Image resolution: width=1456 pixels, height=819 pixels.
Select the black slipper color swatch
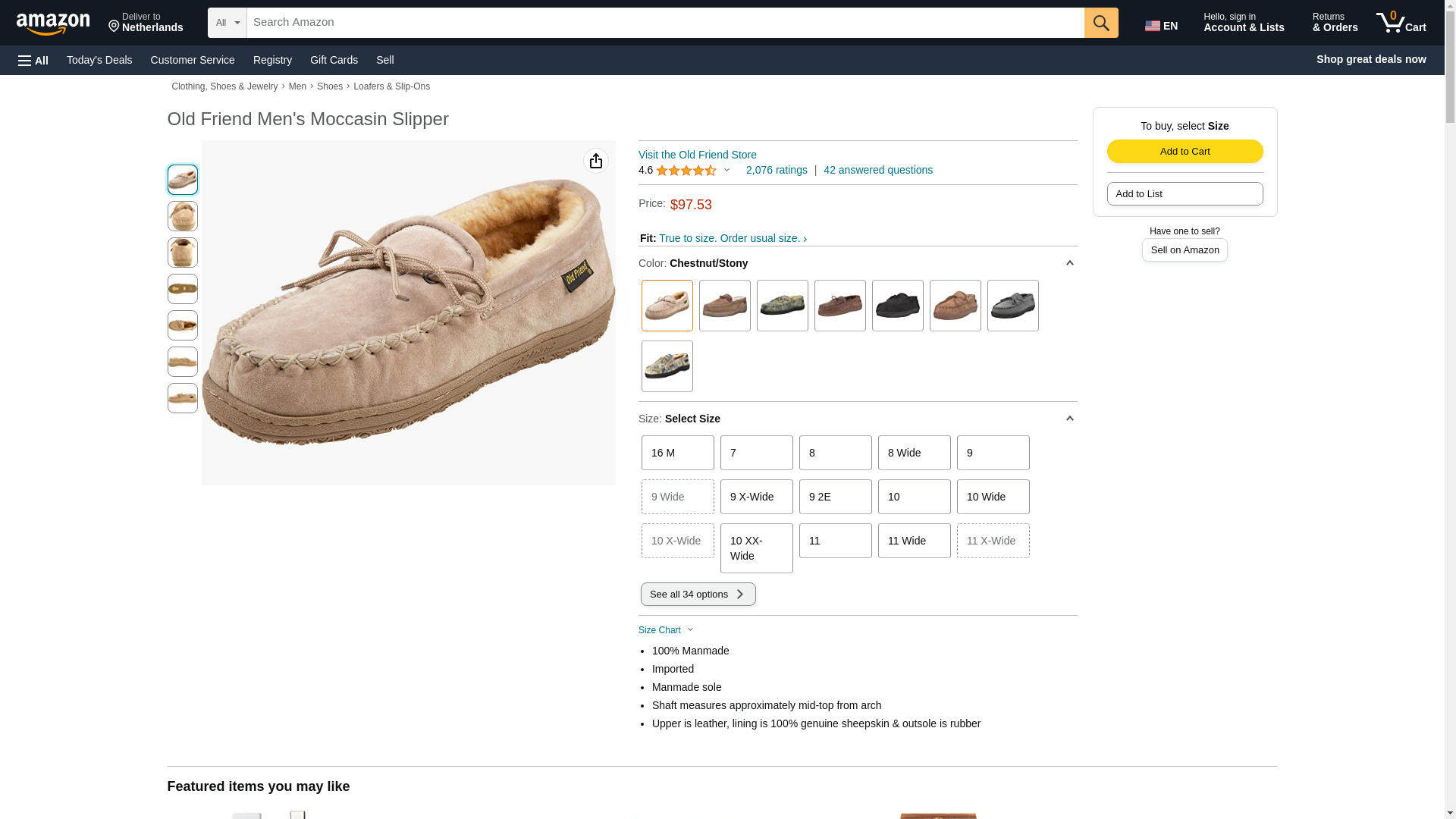pos(897,306)
